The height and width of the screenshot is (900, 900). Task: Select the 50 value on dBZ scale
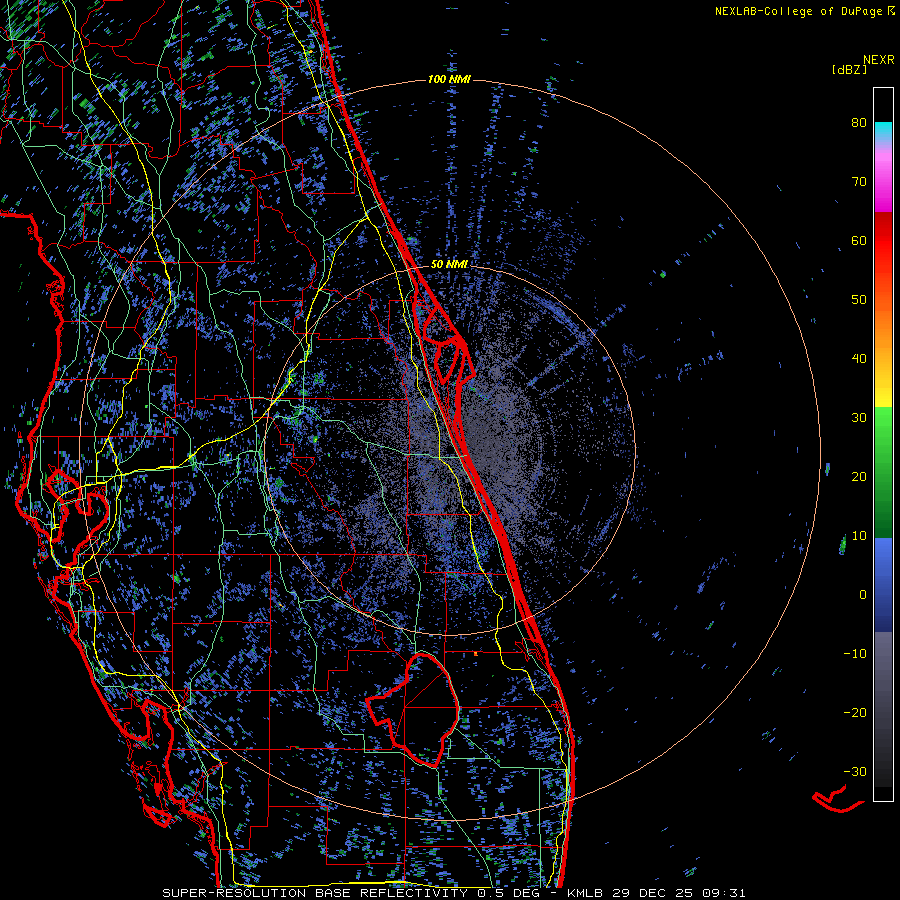pyautogui.click(x=859, y=300)
